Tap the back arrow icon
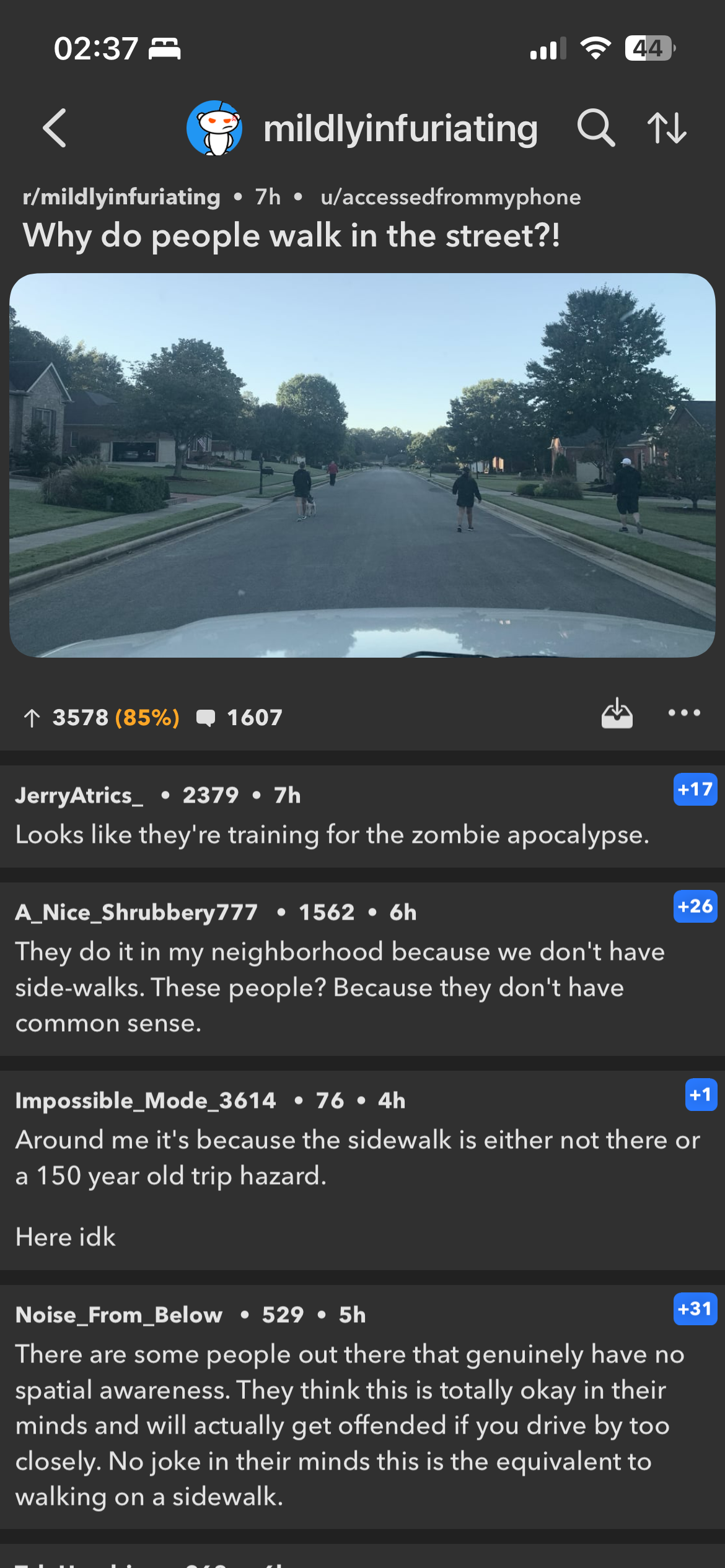The width and height of the screenshot is (725, 1568). (x=55, y=128)
